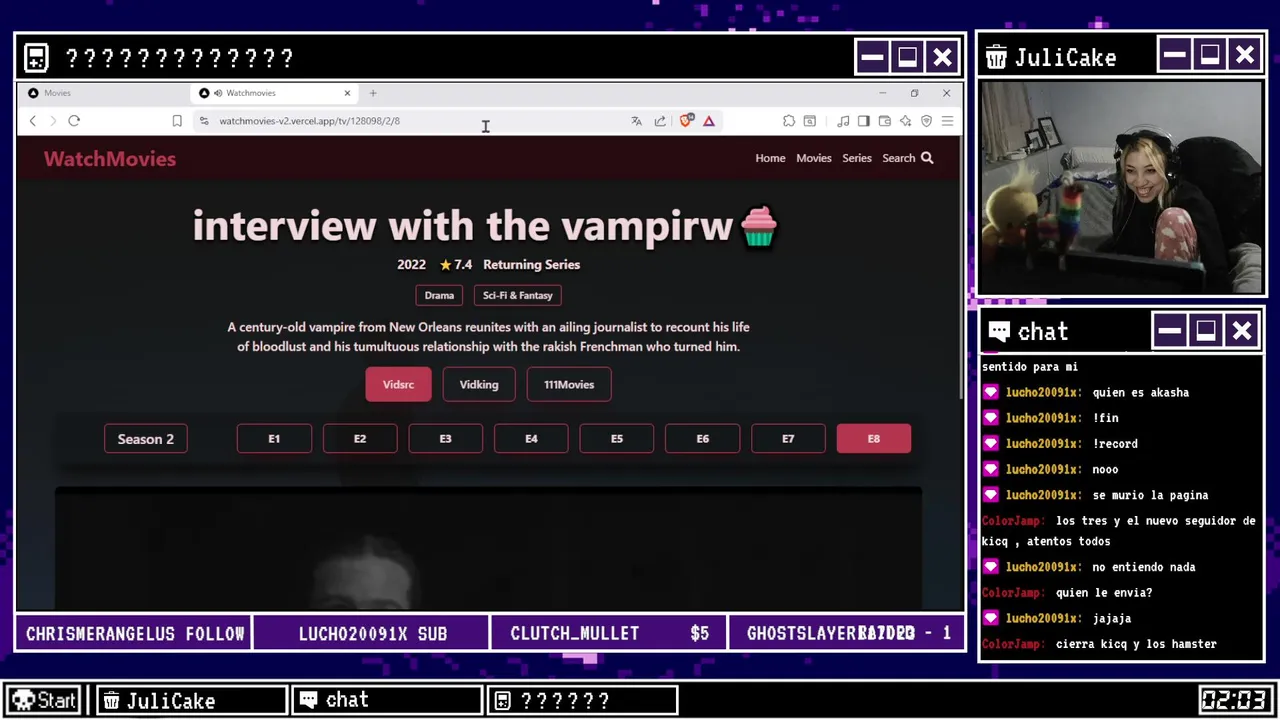This screenshot has width=1280, height=720.
Task: Open the Series nav link
Action: tap(857, 158)
